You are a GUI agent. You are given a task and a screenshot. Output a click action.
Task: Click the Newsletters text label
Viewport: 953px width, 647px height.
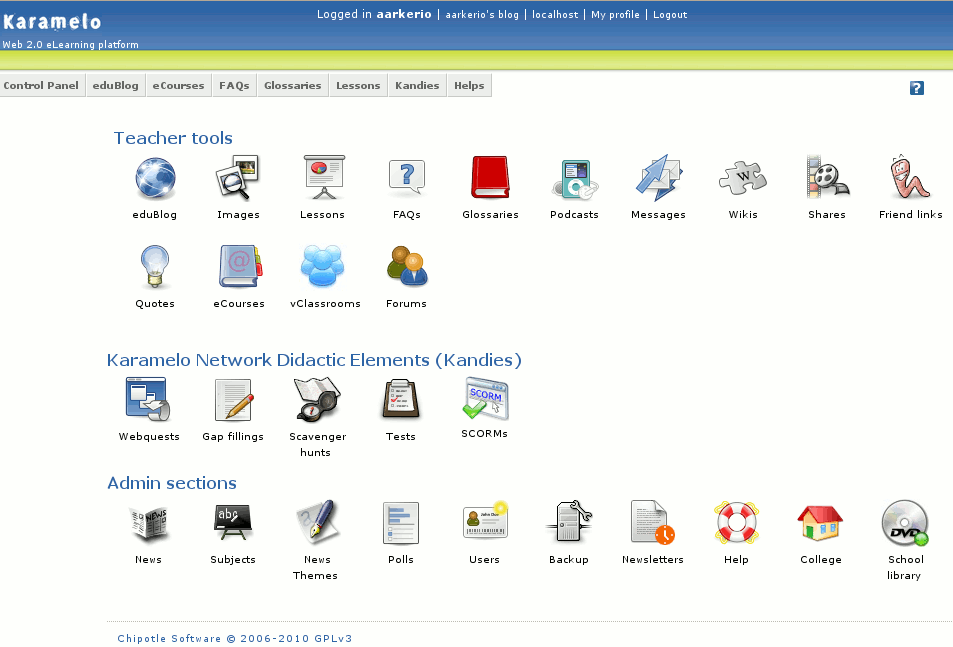coord(653,560)
